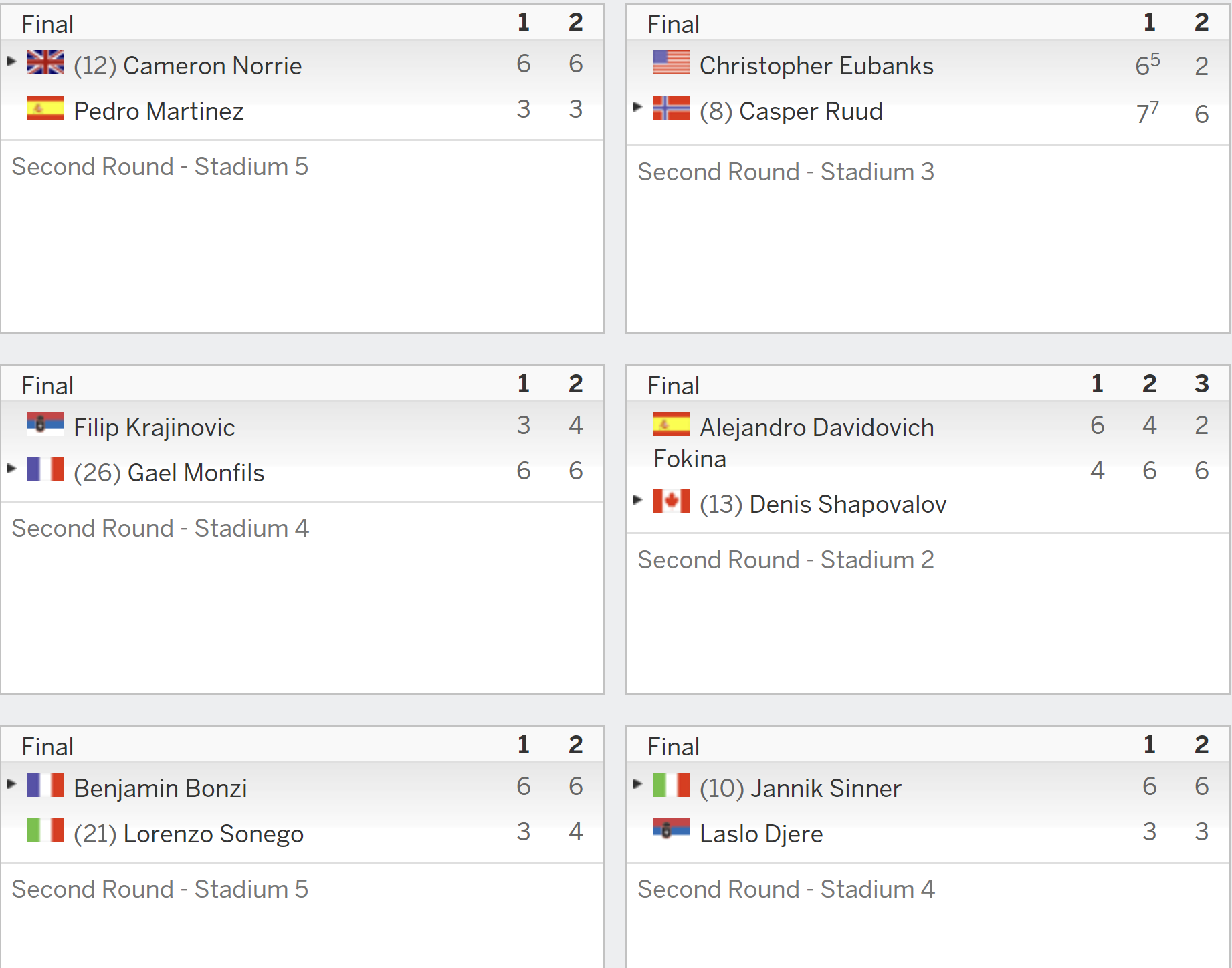Click the Spanish flag beside Pedro Martinez
The image size is (1232, 968).
coord(45,108)
